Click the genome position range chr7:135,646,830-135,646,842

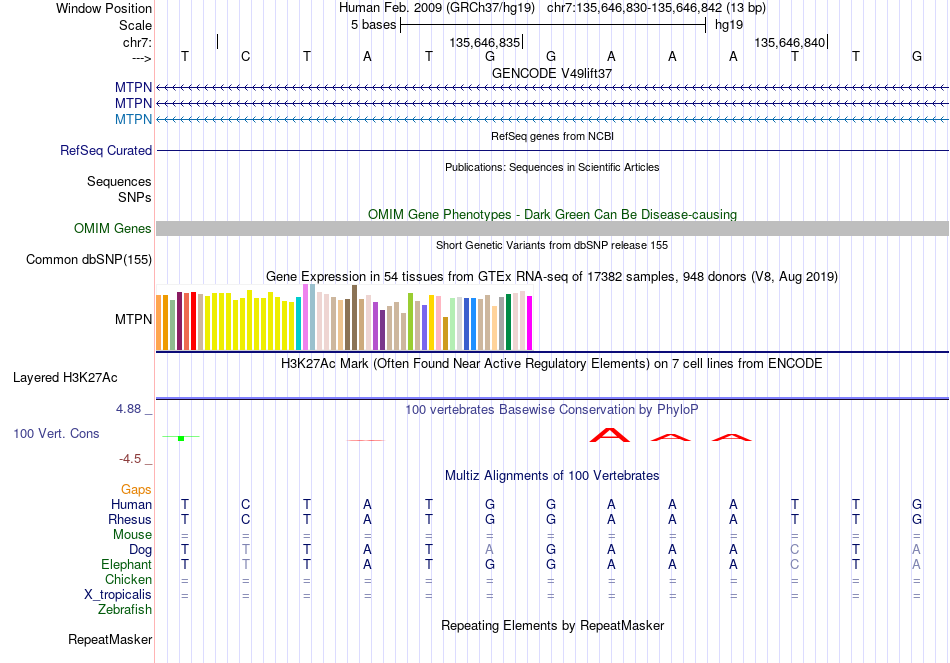634,8
